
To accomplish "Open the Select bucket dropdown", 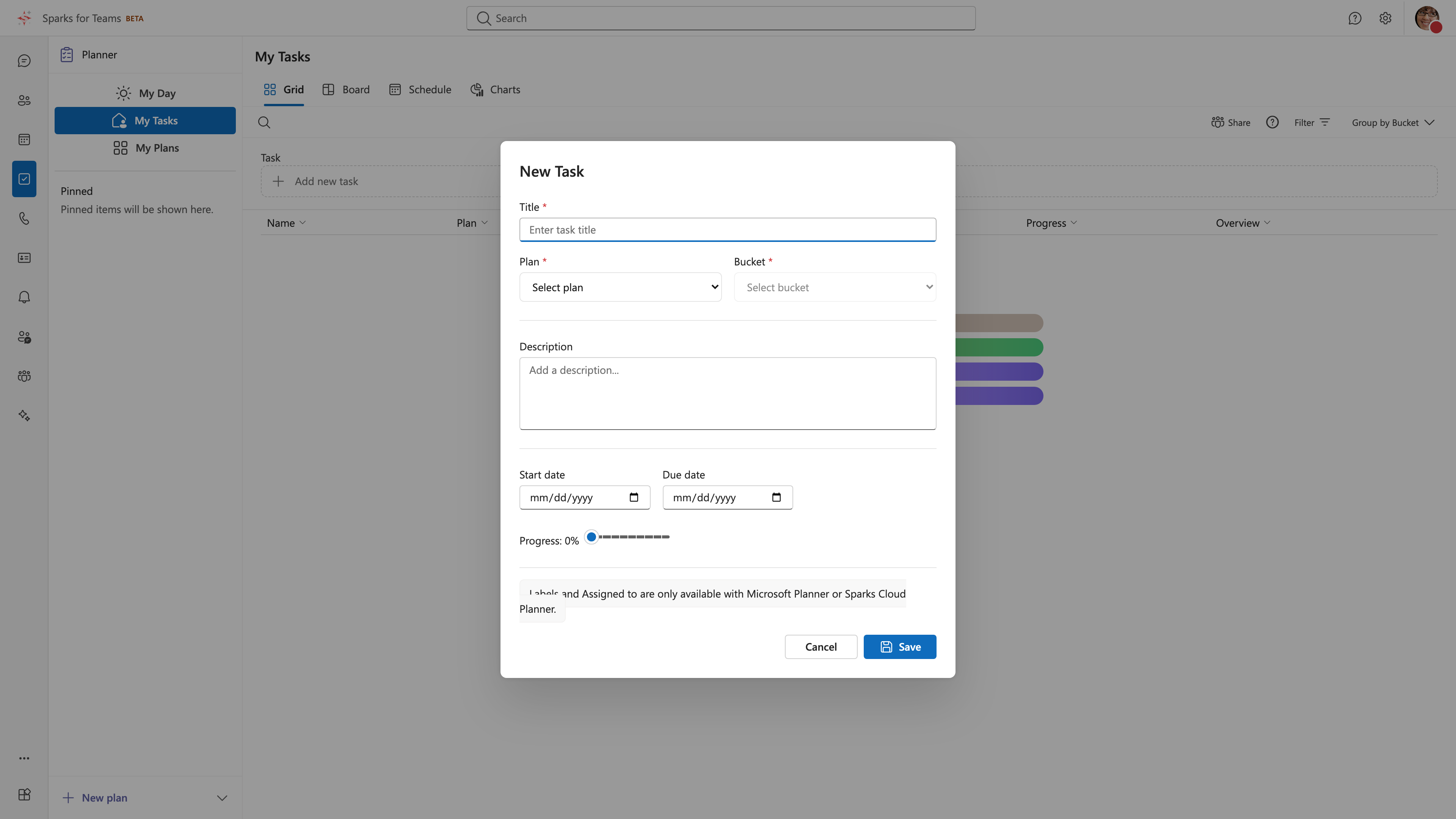I will point(835,287).
